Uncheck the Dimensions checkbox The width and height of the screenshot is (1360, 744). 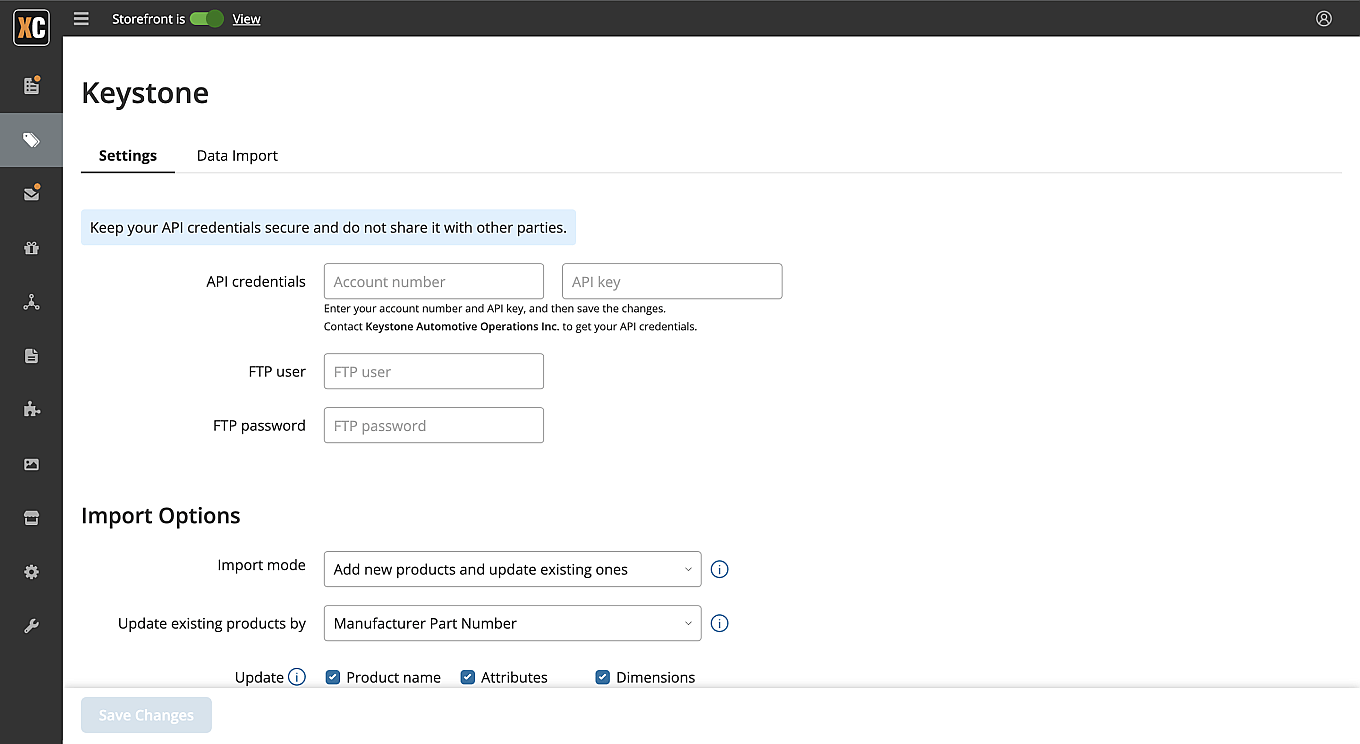tap(602, 677)
